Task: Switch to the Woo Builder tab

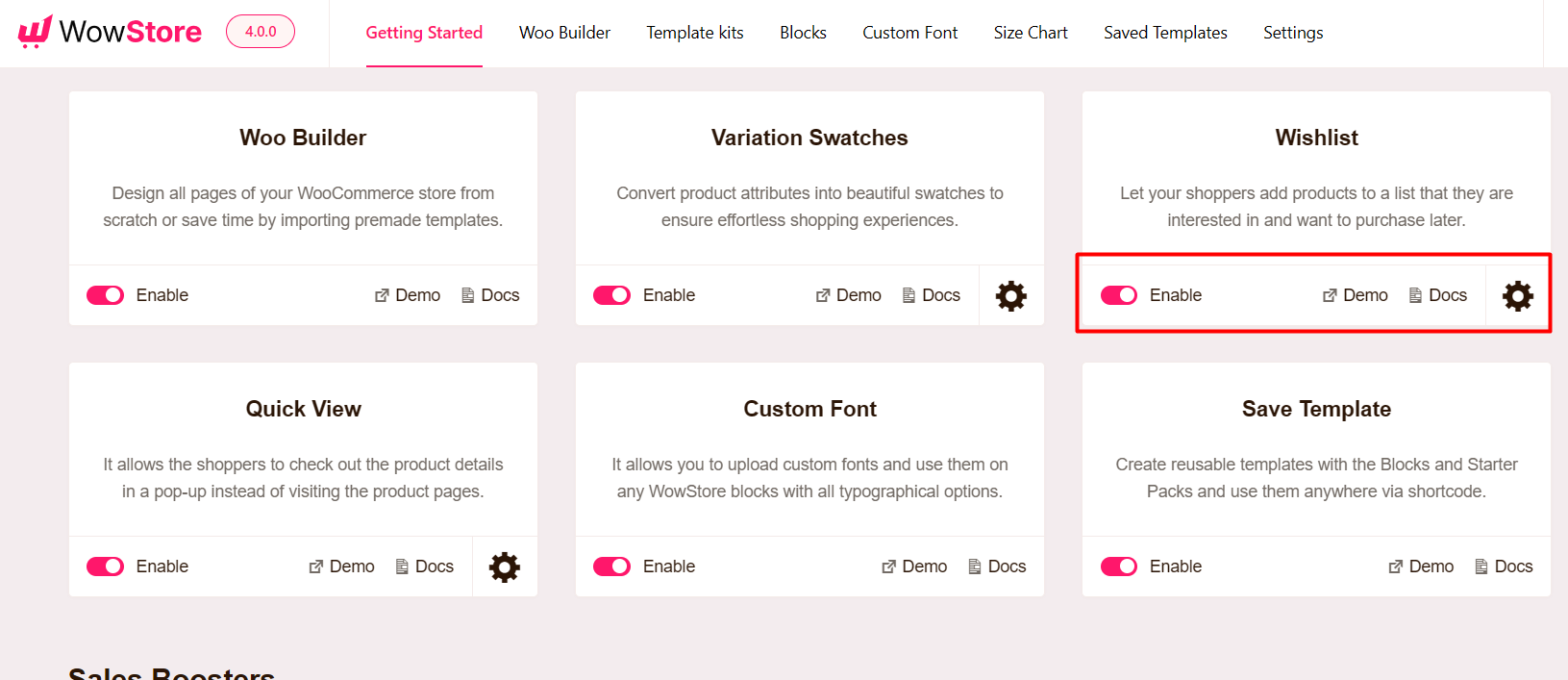Action: click(564, 32)
